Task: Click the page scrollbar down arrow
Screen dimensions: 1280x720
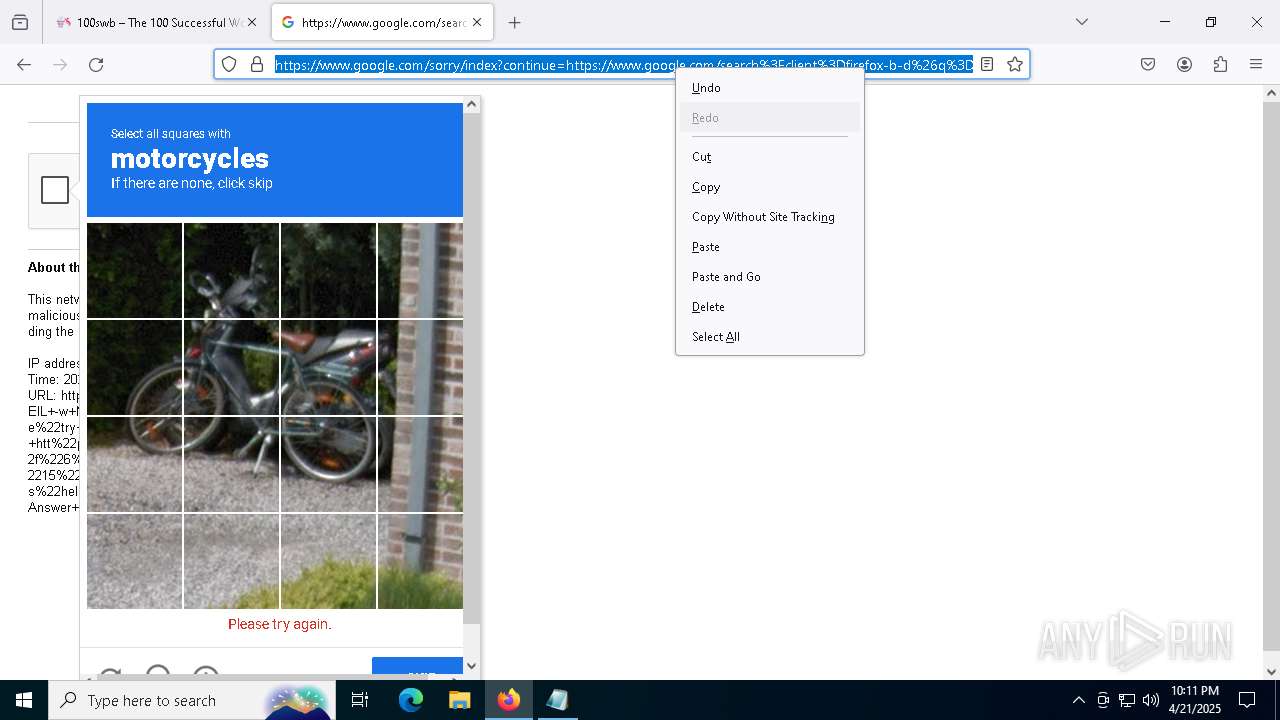Action: coord(1271,671)
